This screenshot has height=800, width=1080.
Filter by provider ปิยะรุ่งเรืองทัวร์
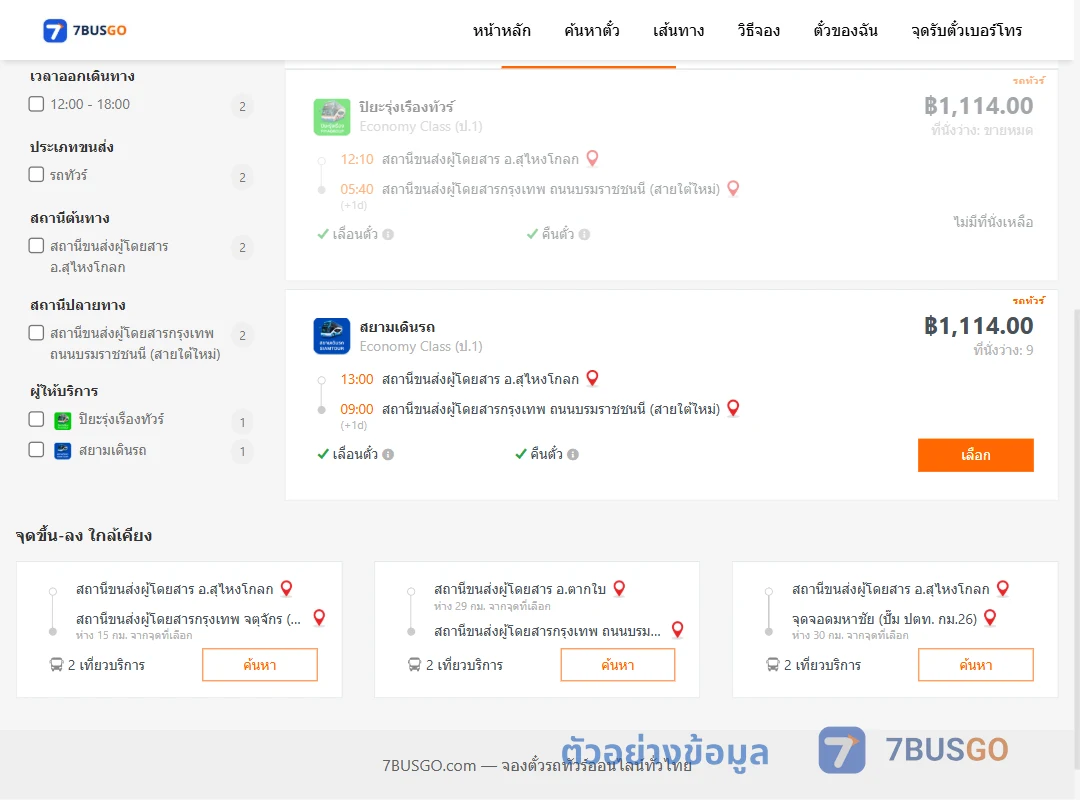[x=37, y=419]
